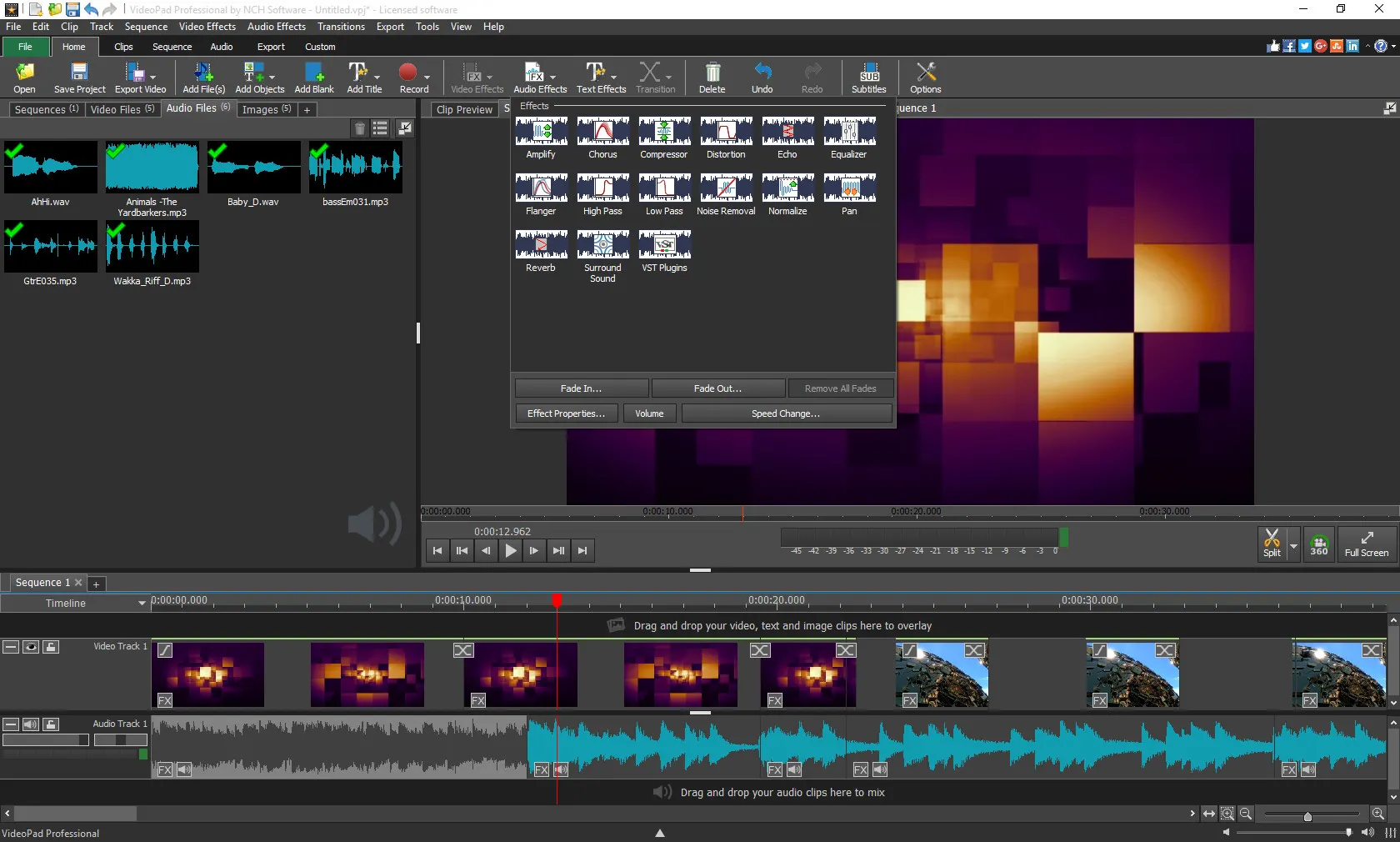Open the 360 video view
The width and height of the screenshot is (1400, 842).
point(1319,544)
